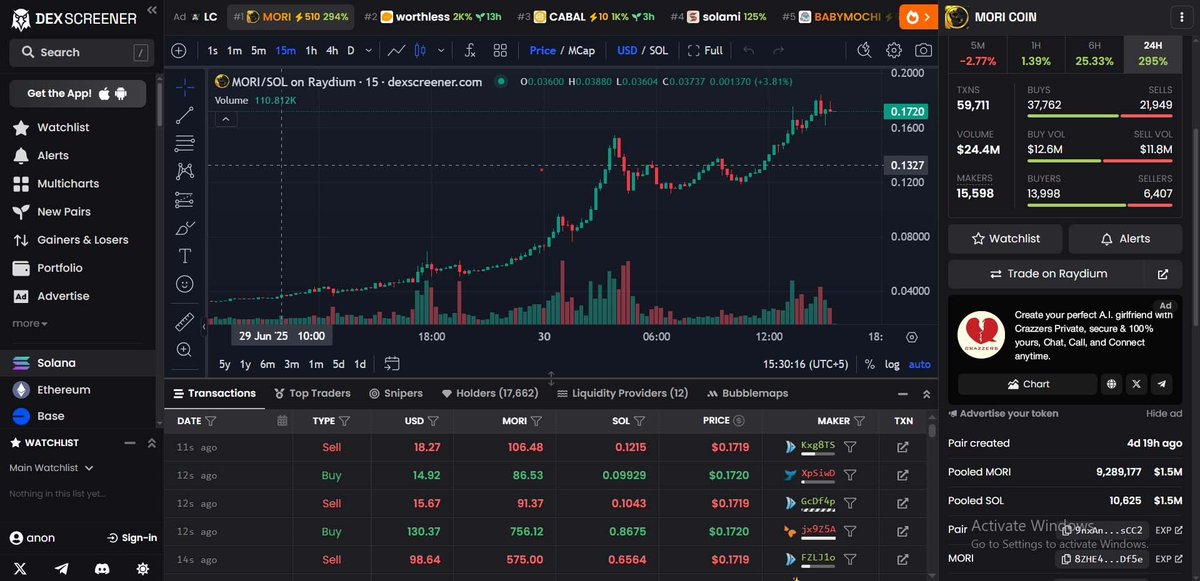Add symbol to compare with plus icon
Image resolution: width=1200 pixels, height=581 pixels.
point(179,50)
